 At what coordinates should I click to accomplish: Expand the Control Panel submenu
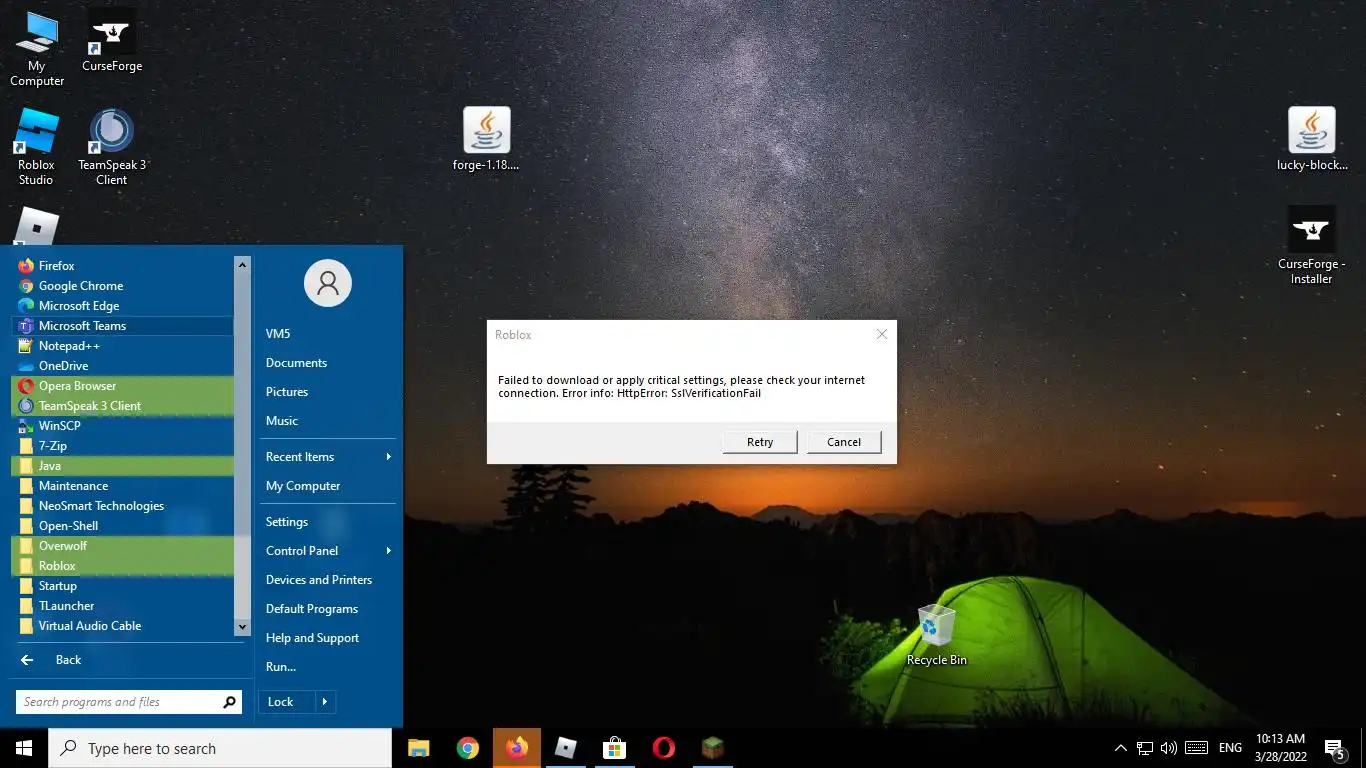pos(327,551)
